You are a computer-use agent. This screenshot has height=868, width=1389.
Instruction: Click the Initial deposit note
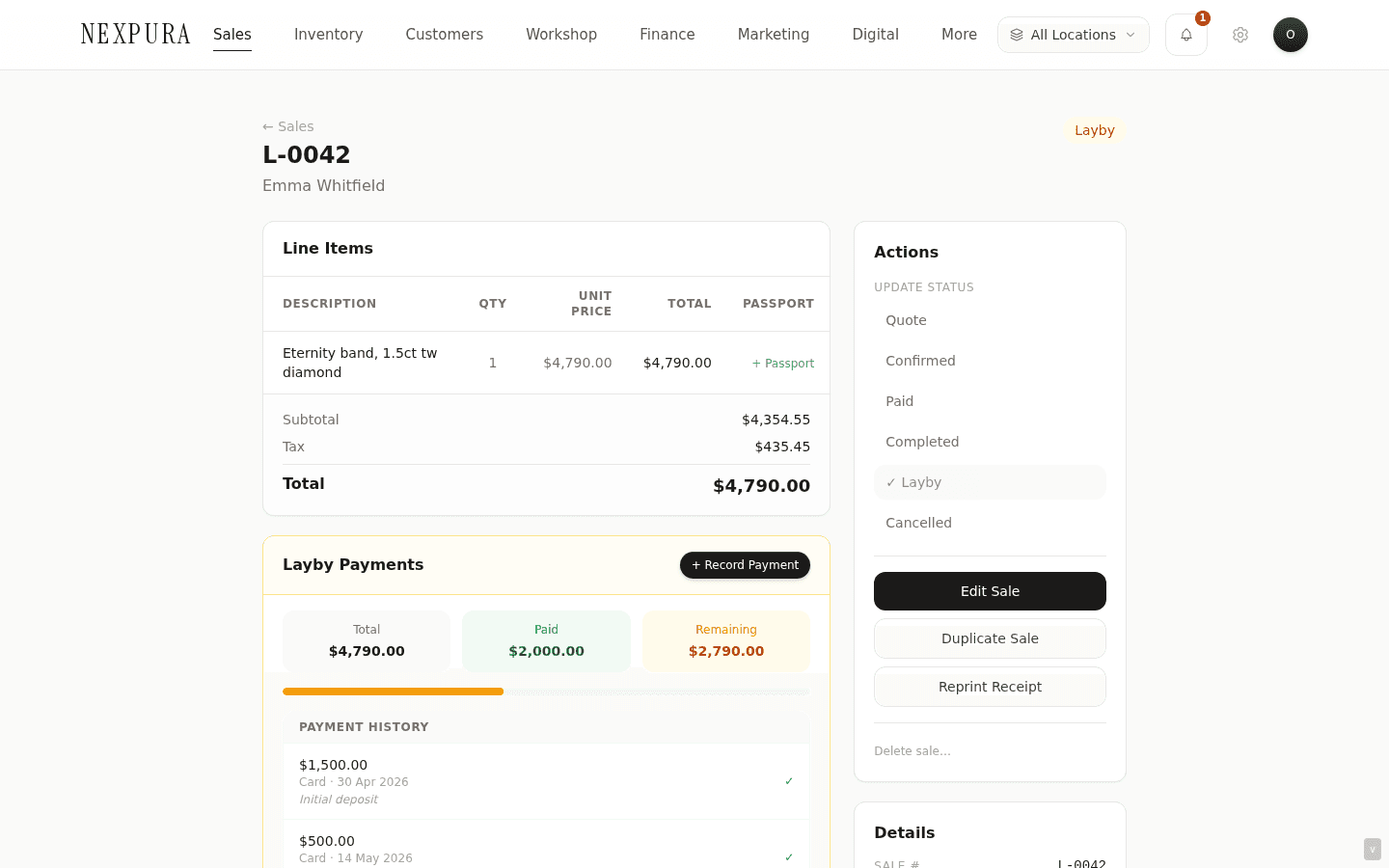(x=339, y=800)
